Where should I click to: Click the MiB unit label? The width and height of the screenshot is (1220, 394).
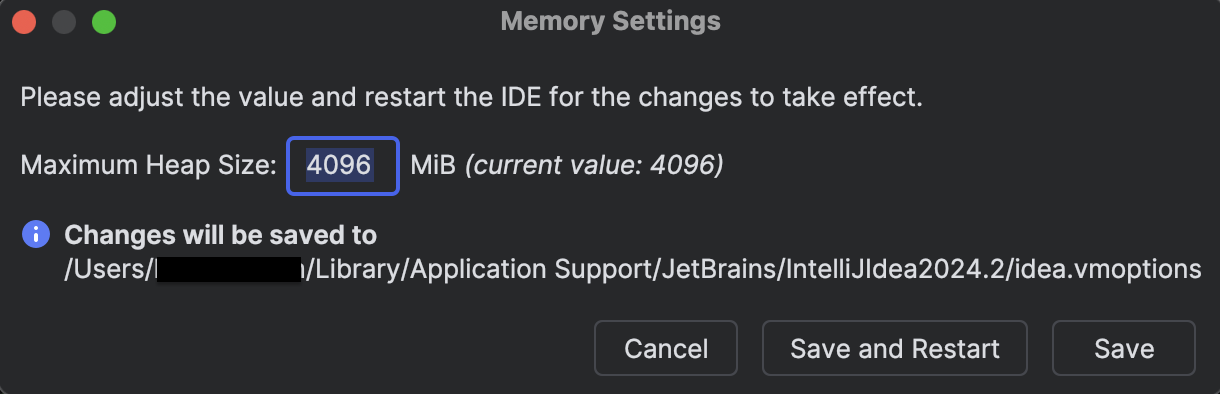[x=434, y=165]
